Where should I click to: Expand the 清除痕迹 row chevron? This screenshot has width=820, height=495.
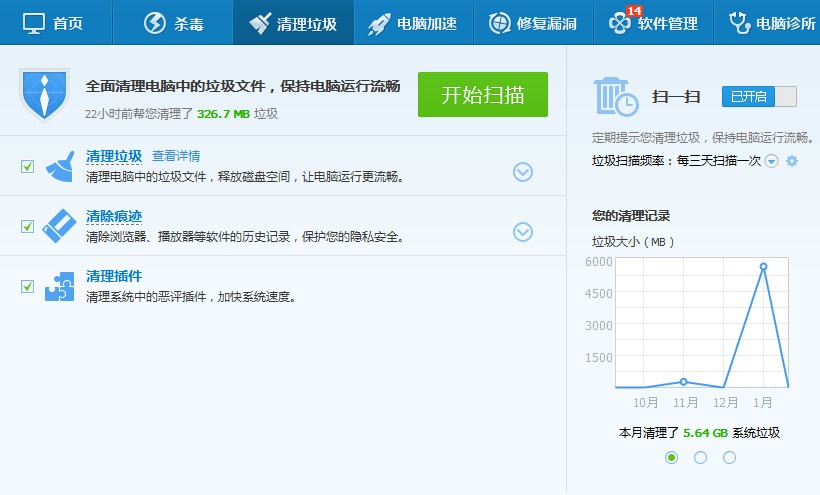523,232
